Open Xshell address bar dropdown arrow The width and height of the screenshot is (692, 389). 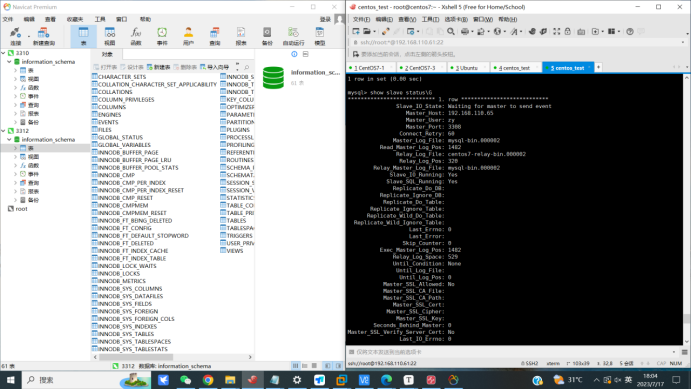coord(683,42)
